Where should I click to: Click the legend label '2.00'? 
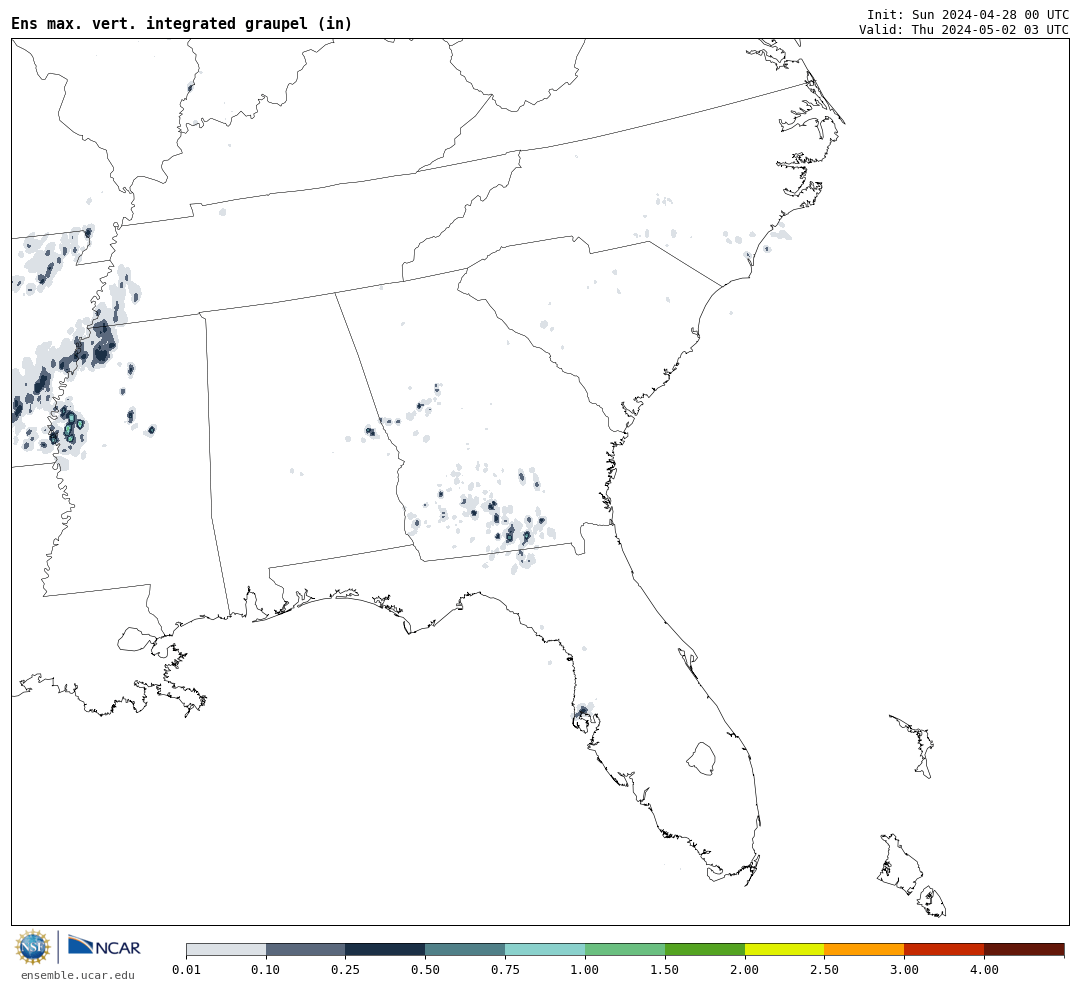click(745, 969)
